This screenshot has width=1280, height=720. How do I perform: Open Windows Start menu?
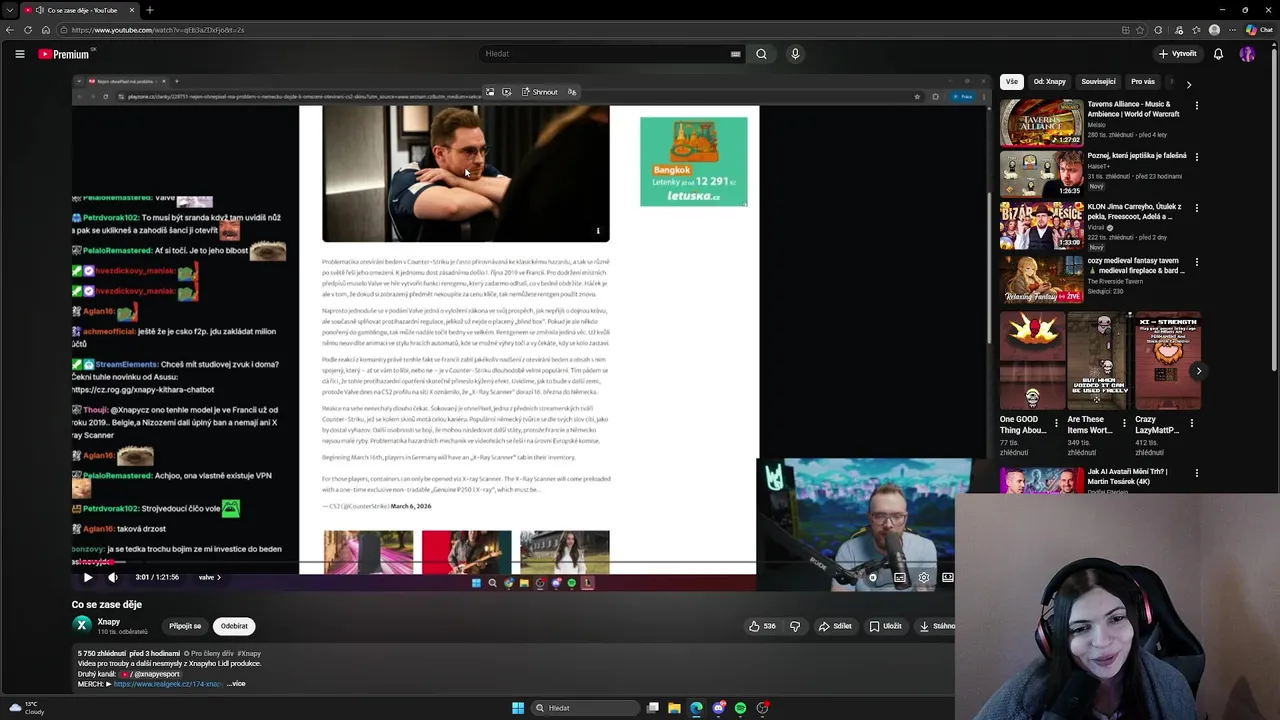point(518,708)
